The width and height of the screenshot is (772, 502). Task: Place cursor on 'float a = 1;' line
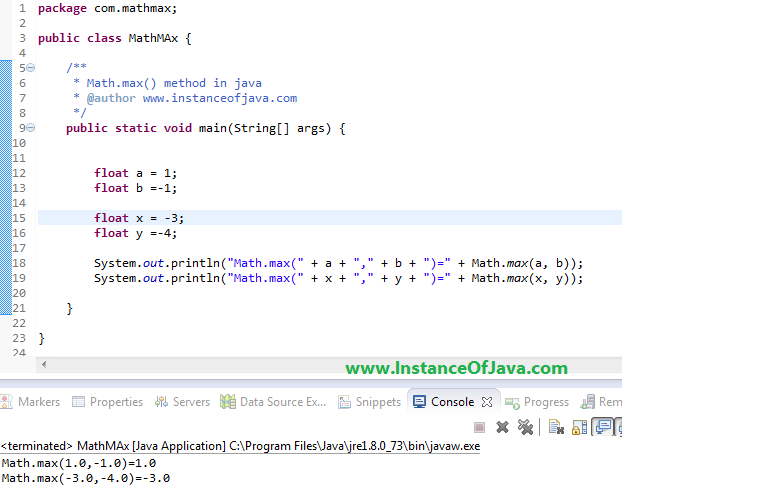[x=135, y=173]
